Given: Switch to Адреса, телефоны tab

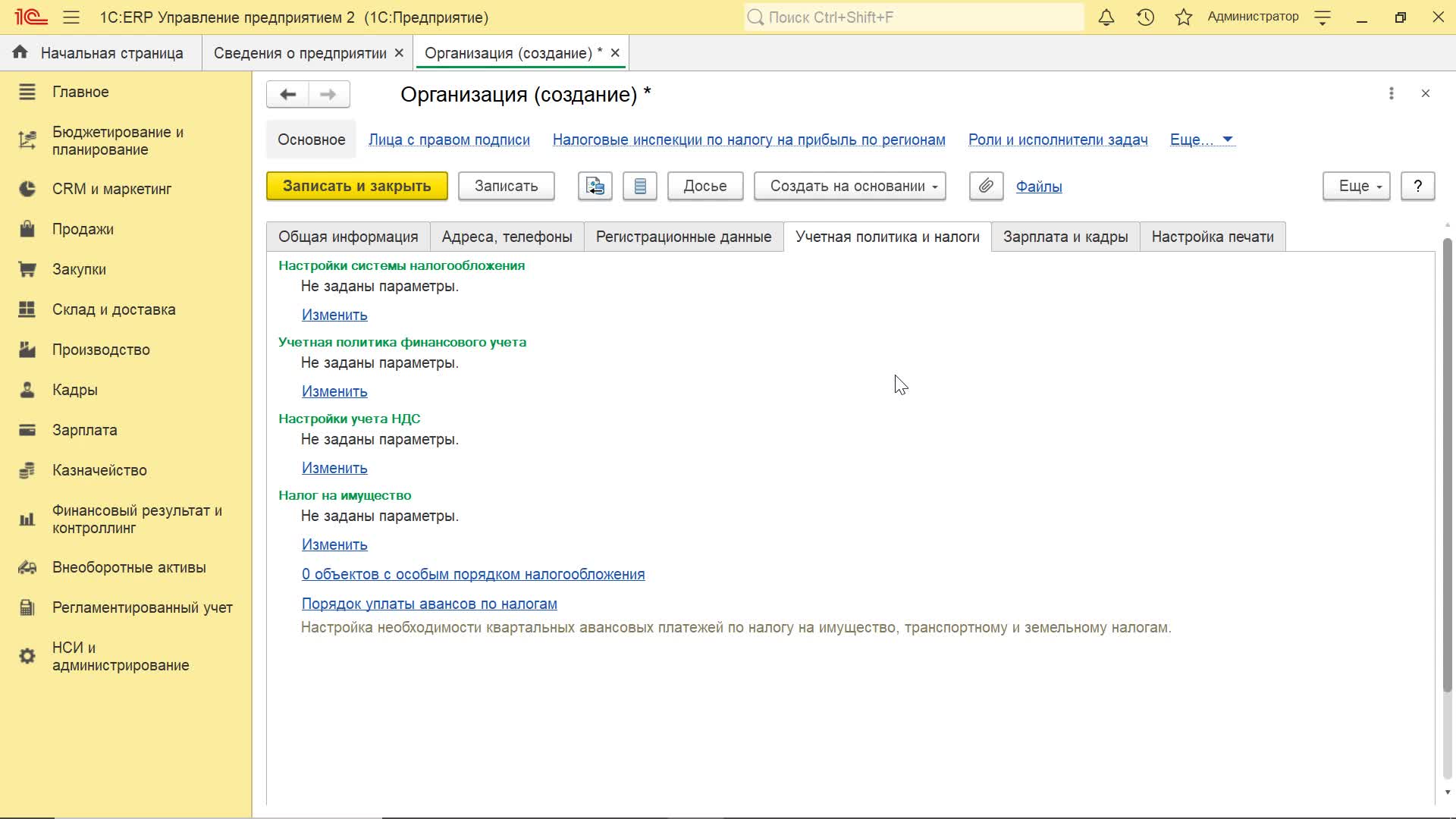Looking at the screenshot, I should point(507,237).
